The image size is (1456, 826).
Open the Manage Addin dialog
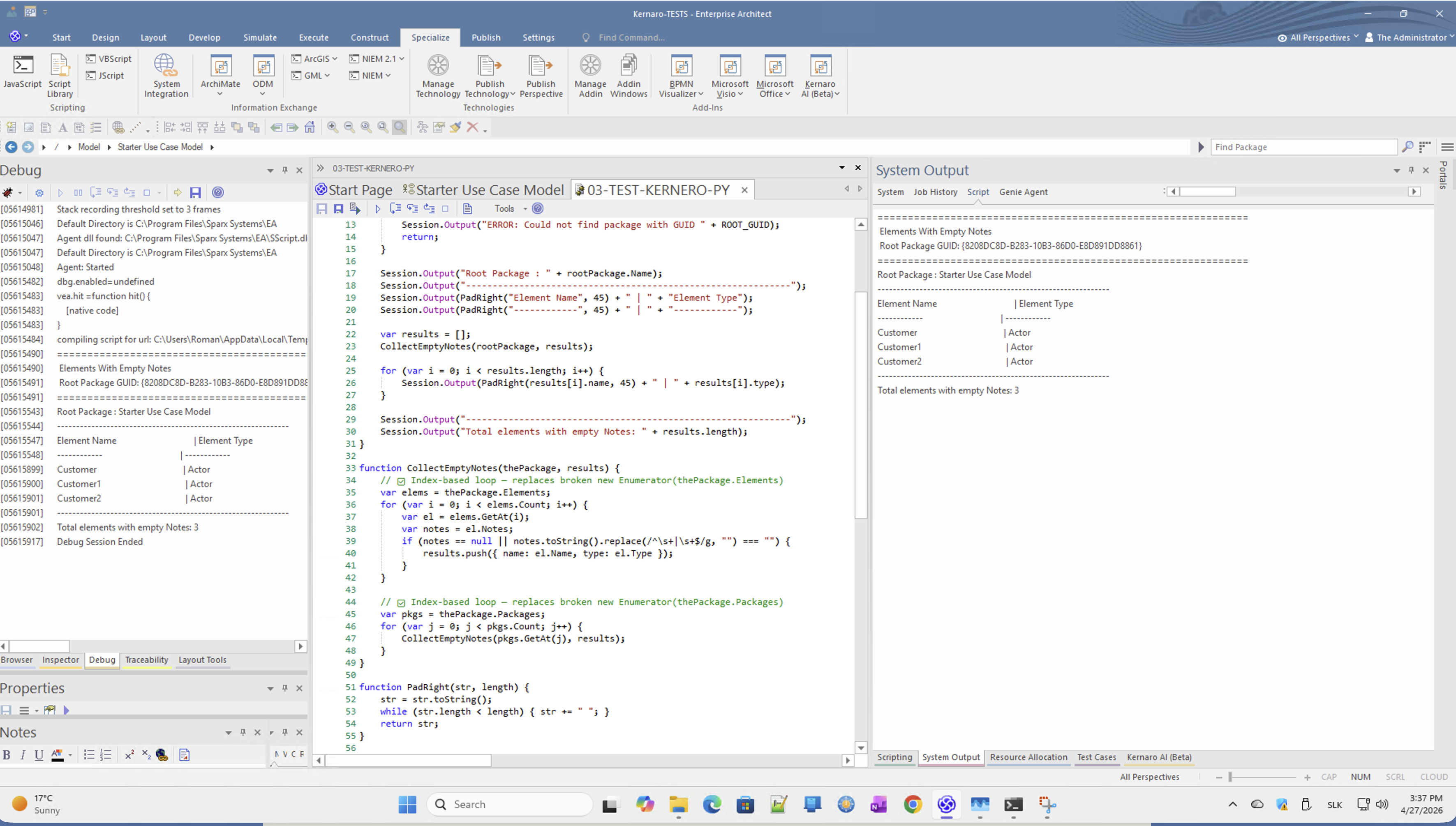(x=590, y=76)
